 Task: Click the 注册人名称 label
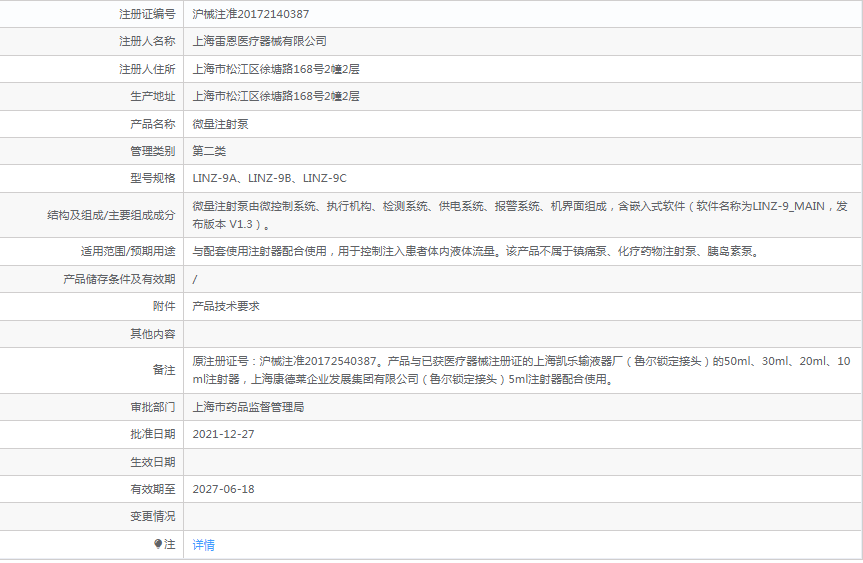(147, 41)
